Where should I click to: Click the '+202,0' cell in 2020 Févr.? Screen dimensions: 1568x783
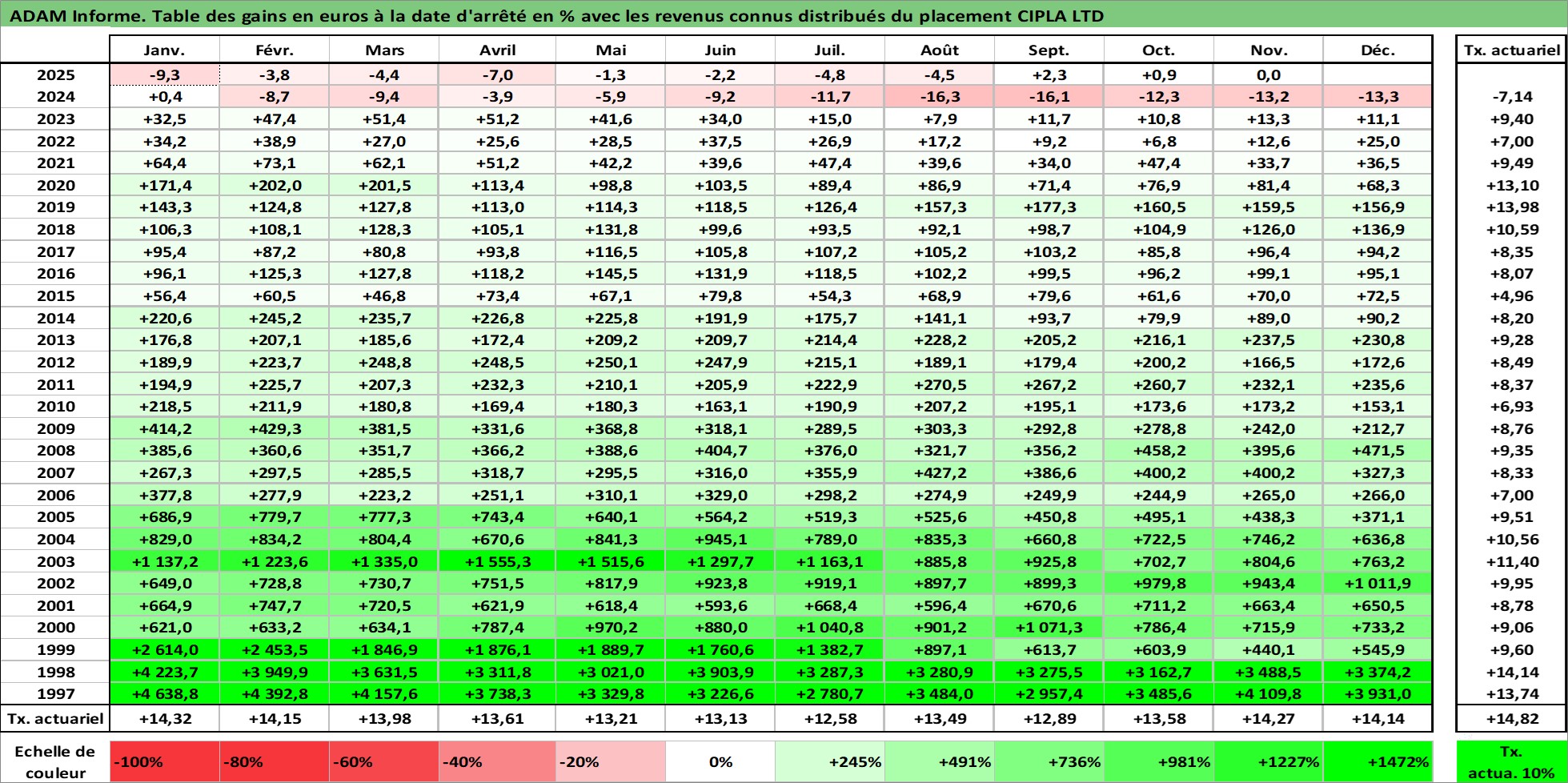(274, 185)
